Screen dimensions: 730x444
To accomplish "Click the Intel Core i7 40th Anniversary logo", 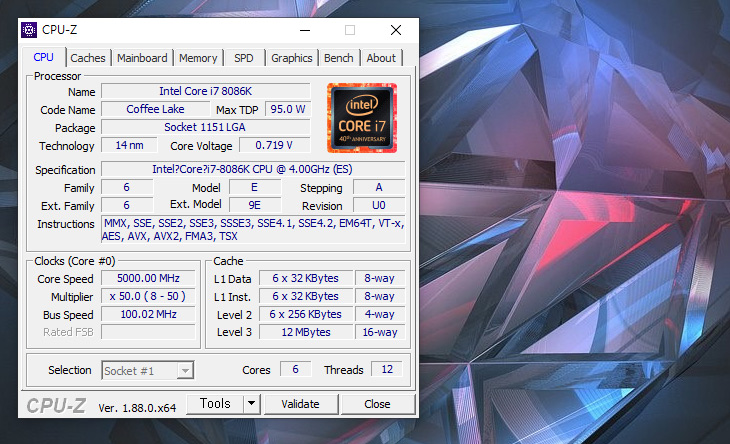I will (x=362, y=118).
